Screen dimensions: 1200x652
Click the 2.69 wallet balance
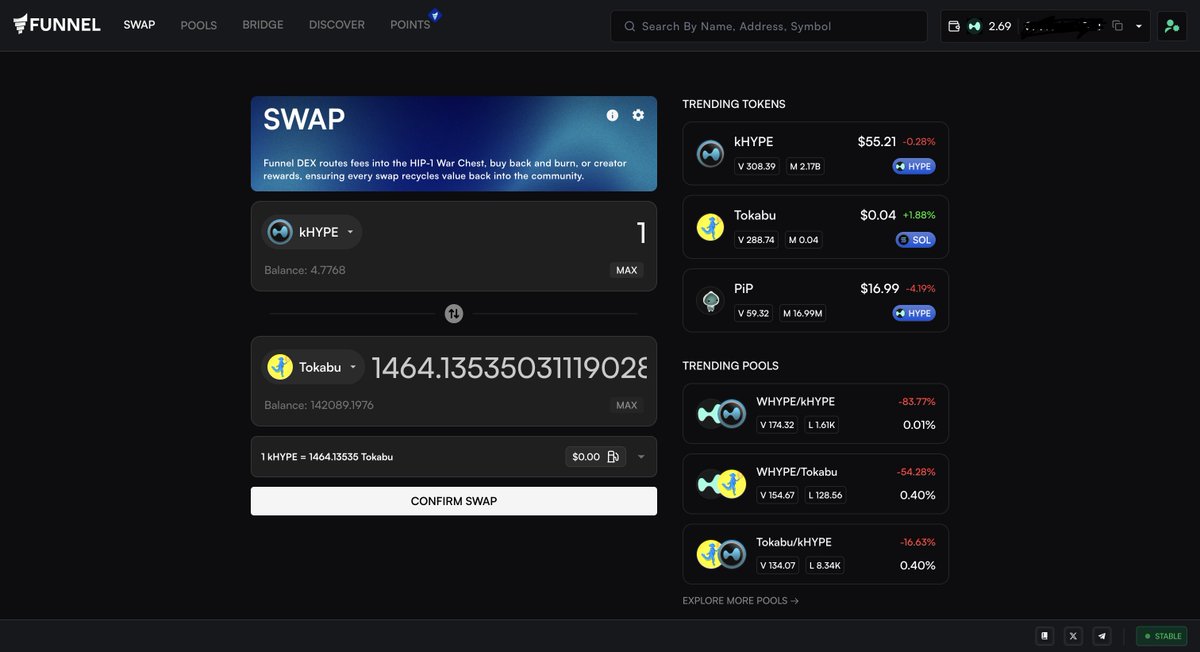click(1000, 26)
